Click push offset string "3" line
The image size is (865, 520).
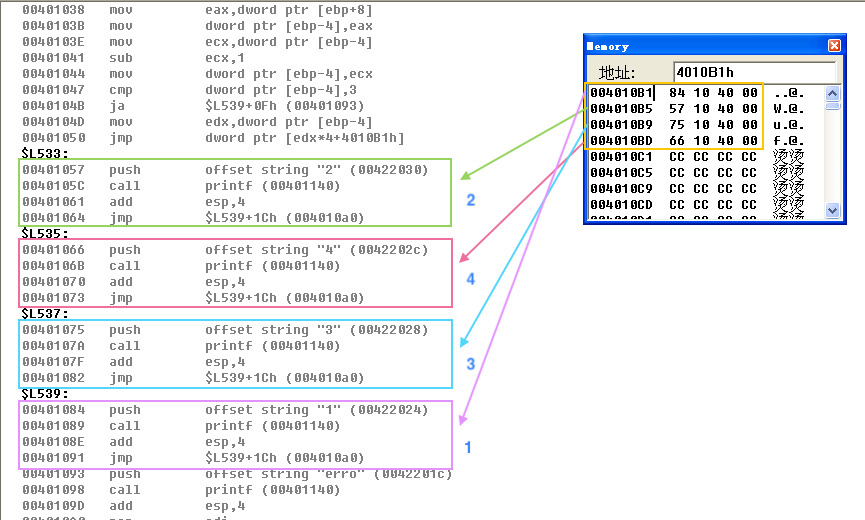(x=225, y=330)
